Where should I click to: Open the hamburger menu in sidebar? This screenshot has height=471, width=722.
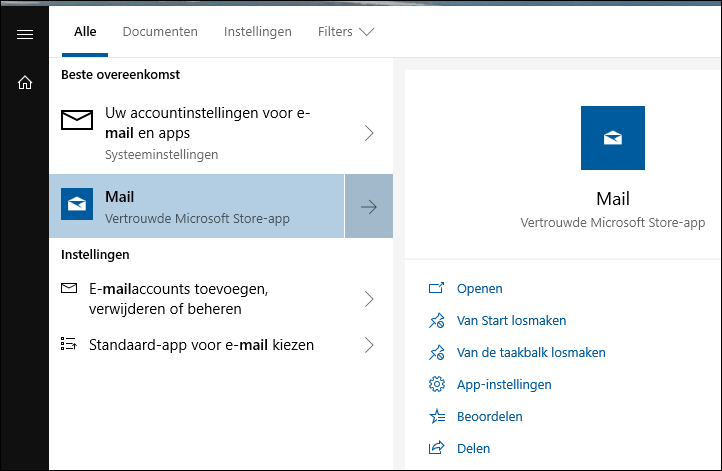click(x=25, y=35)
